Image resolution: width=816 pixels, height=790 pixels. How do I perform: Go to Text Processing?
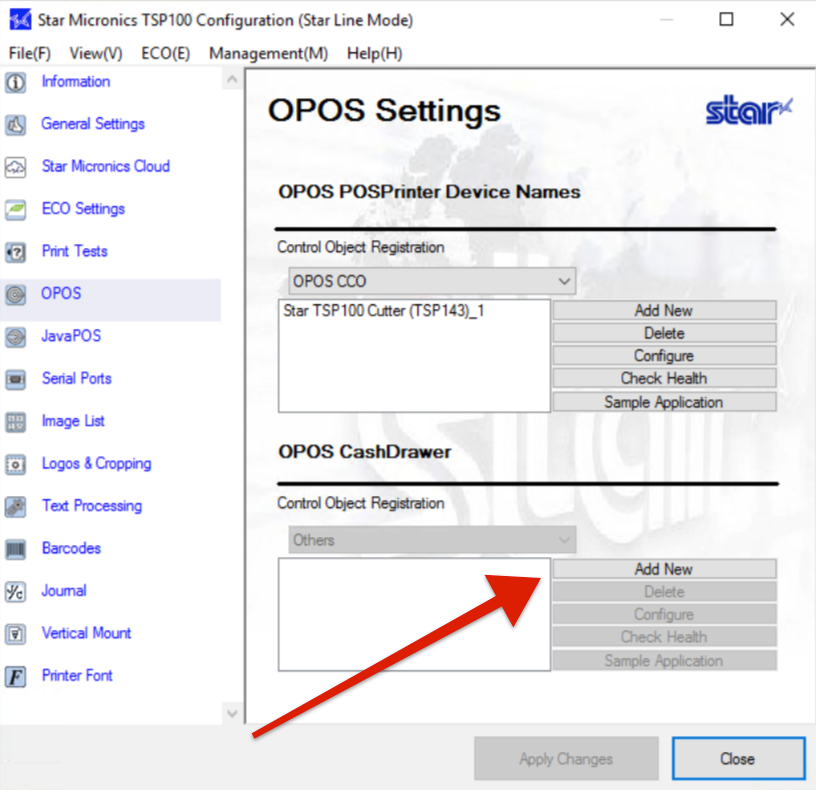[92, 506]
